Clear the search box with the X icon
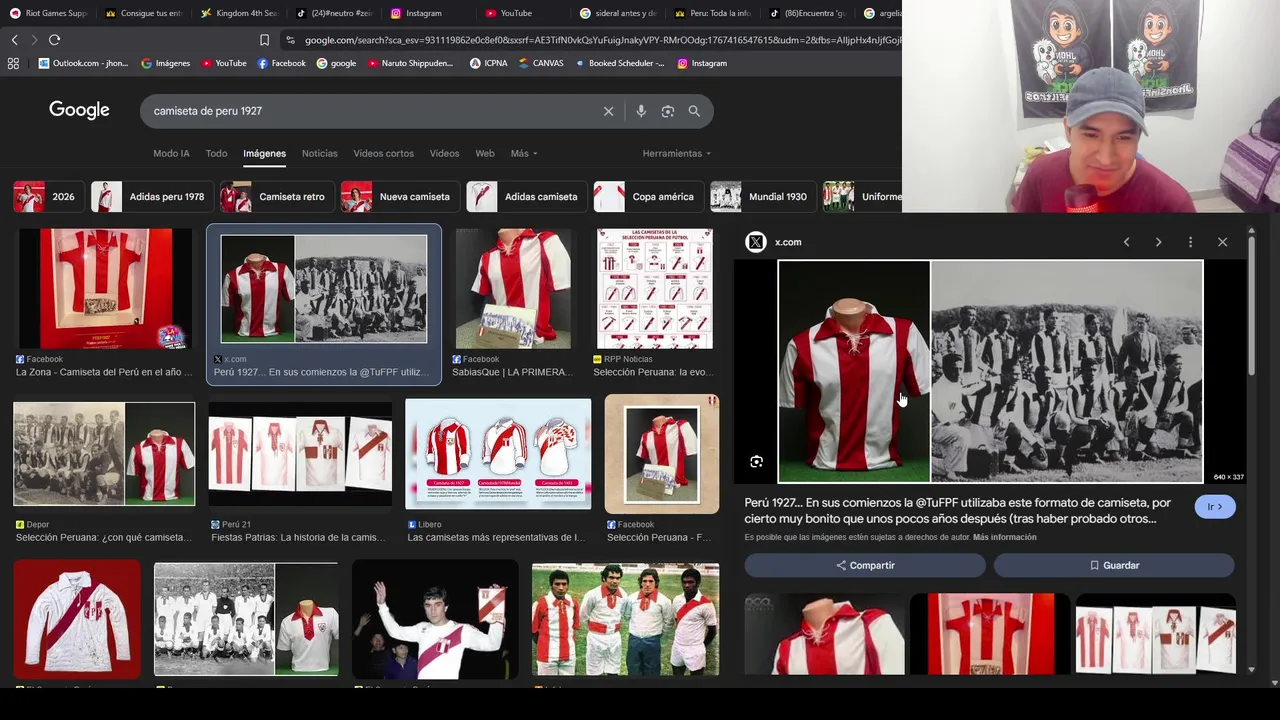Screen dimensions: 1280x720 tap(608, 111)
